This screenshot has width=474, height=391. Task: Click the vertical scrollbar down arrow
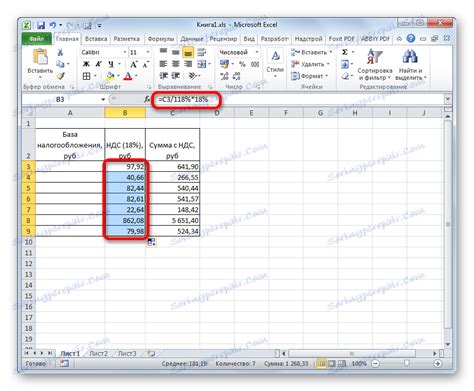pyautogui.click(x=448, y=344)
